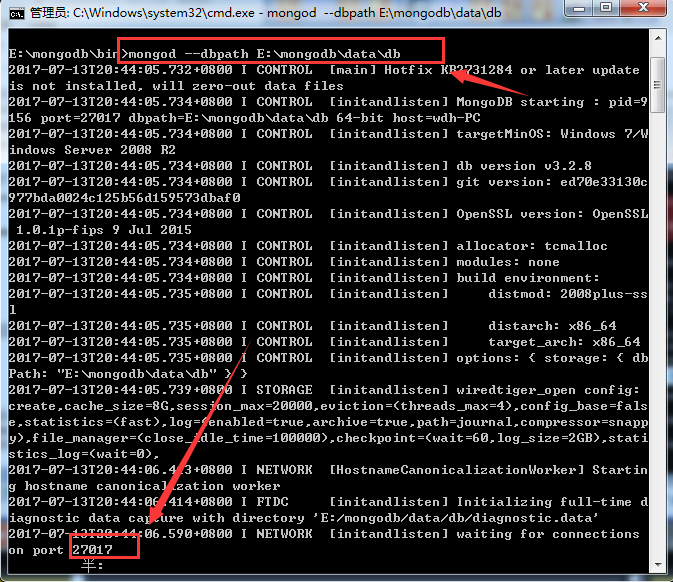673x582 pixels.
Task: Click 'modules: none' text
Action: [x=508, y=262]
